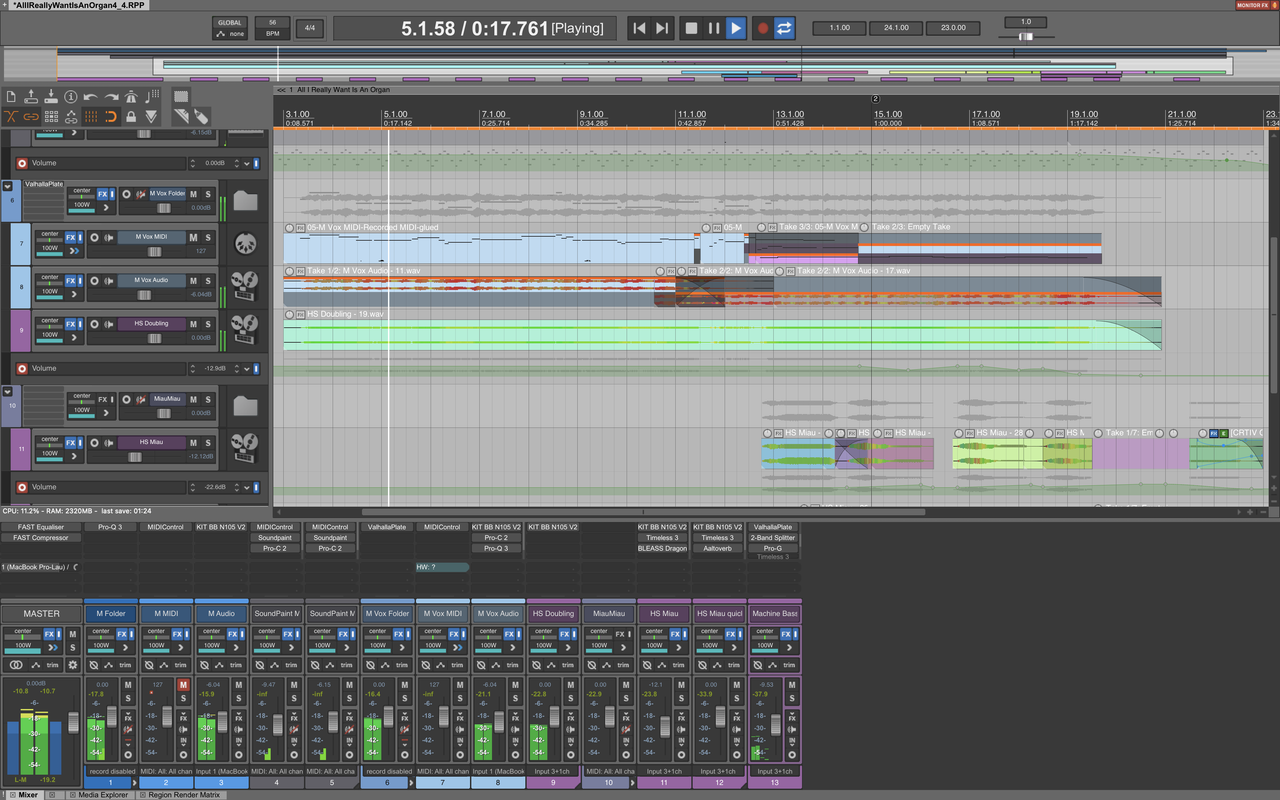Click the folder icon of MiauMiau track

(x=245, y=406)
